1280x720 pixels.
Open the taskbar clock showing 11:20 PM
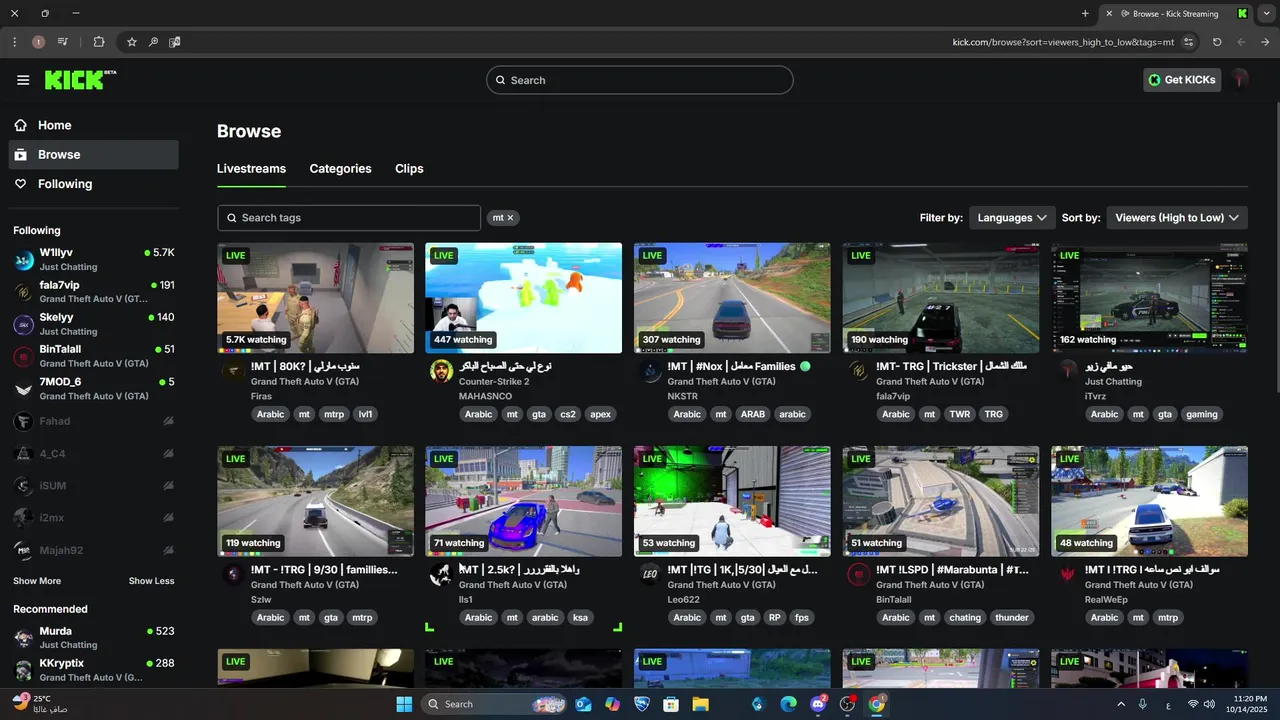[1247, 704]
